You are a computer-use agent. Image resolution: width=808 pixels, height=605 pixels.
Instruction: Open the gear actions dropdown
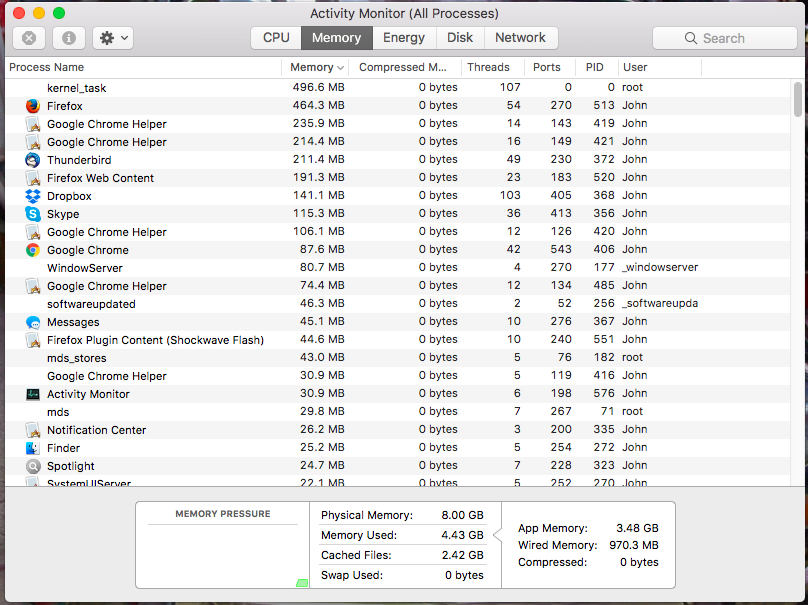coord(113,38)
